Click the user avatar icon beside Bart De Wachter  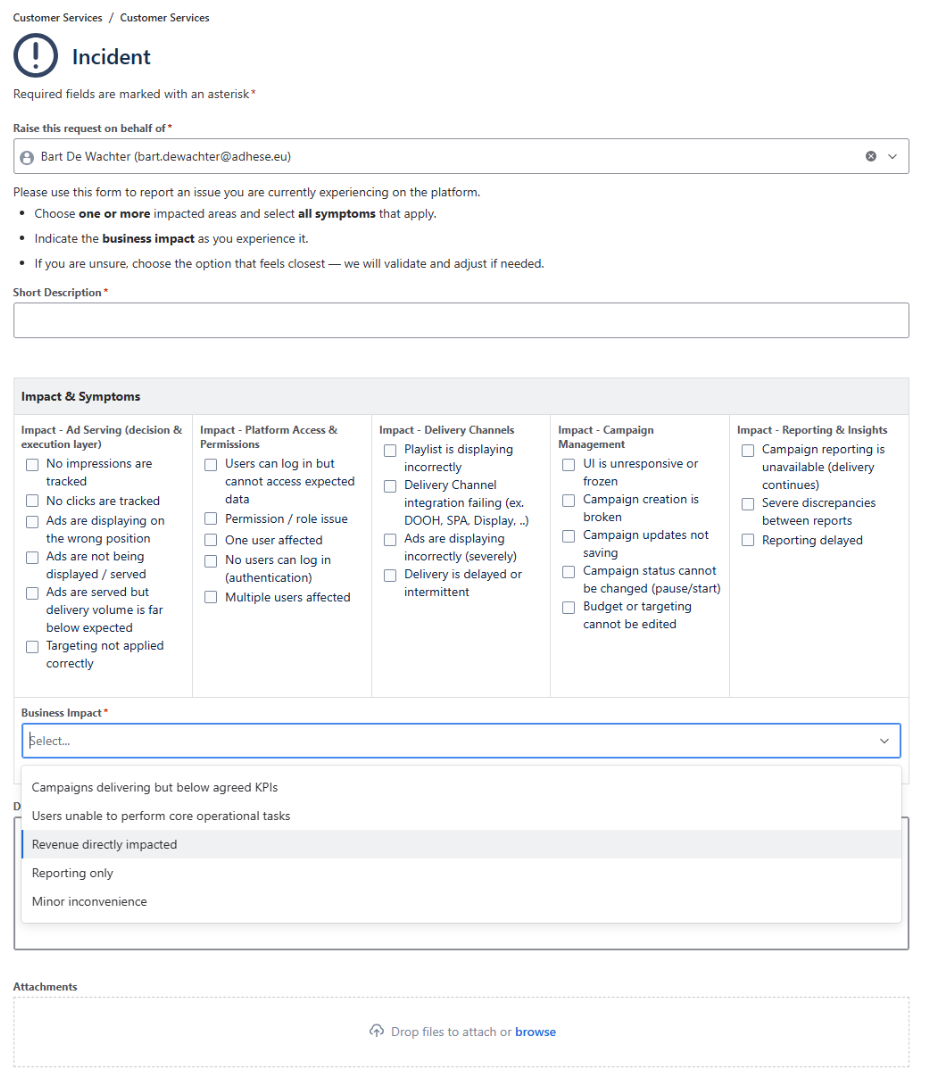pos(27,158)
